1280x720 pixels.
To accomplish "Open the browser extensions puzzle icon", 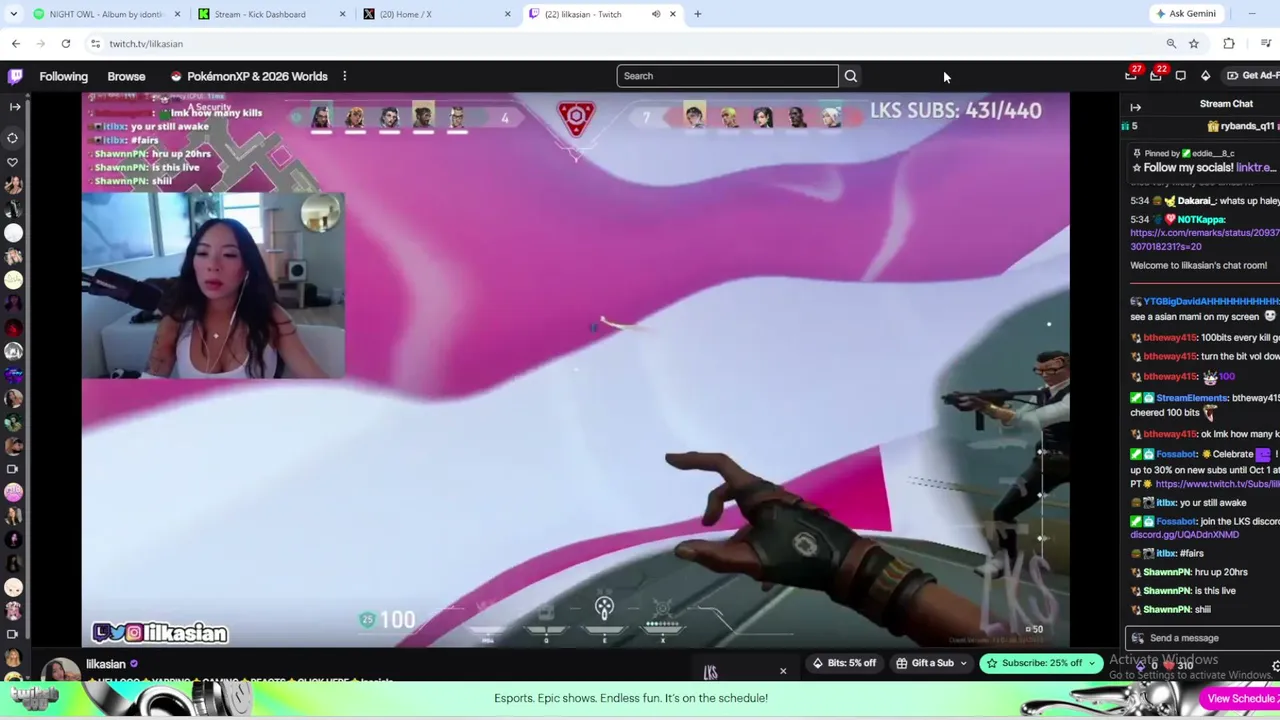I will [x=1229, y=44].
